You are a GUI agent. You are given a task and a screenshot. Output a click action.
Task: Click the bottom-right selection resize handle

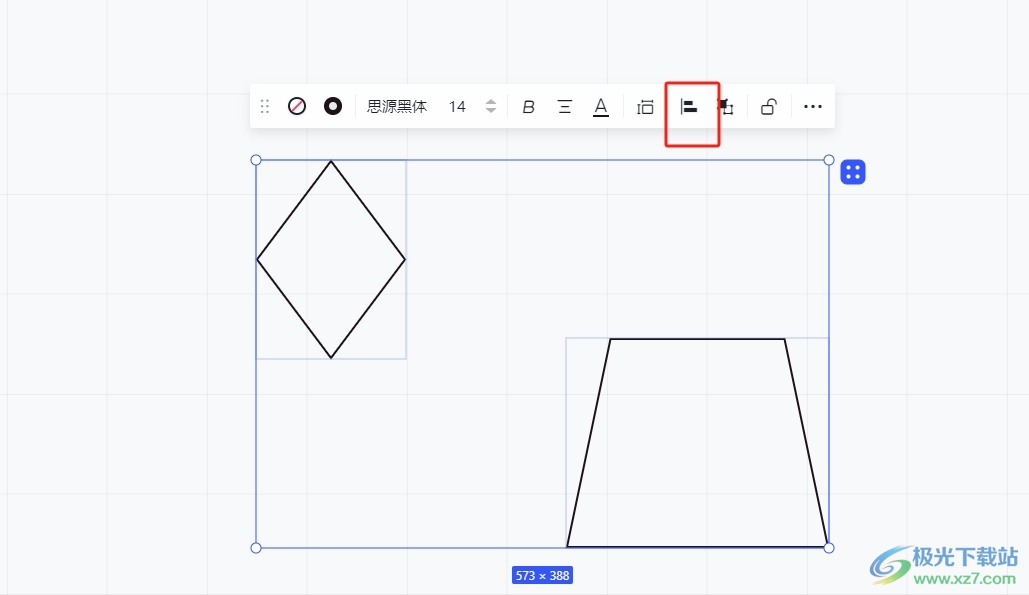pyautogui.click(x=829, y=548)
